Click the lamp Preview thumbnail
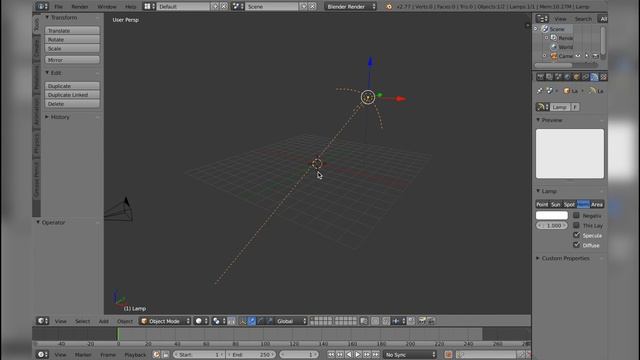 tap(570, 153)
